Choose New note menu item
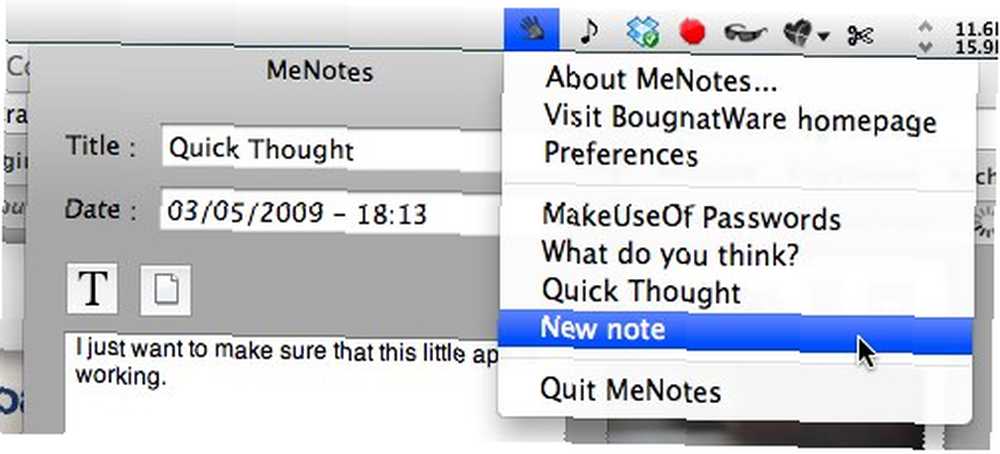This screenshot has width=1000, height=454. [x=735, y=328]
